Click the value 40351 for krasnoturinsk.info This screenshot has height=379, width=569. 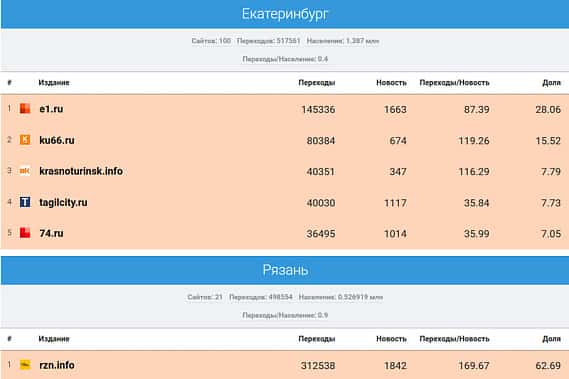pos(320,171)
